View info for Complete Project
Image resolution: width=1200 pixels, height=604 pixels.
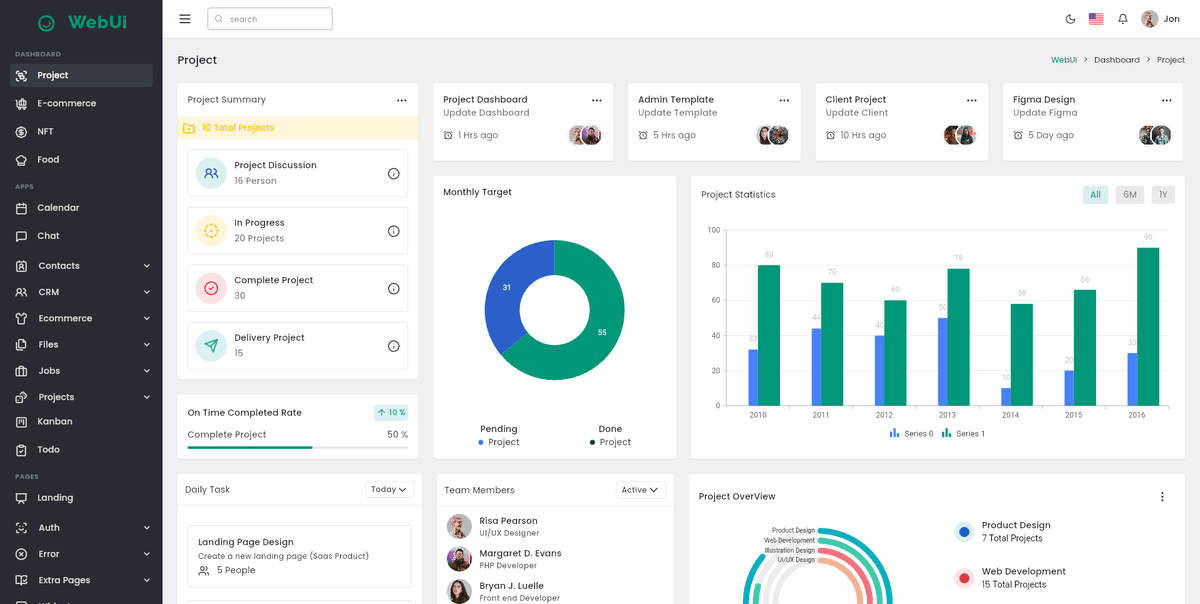(394, 288)
